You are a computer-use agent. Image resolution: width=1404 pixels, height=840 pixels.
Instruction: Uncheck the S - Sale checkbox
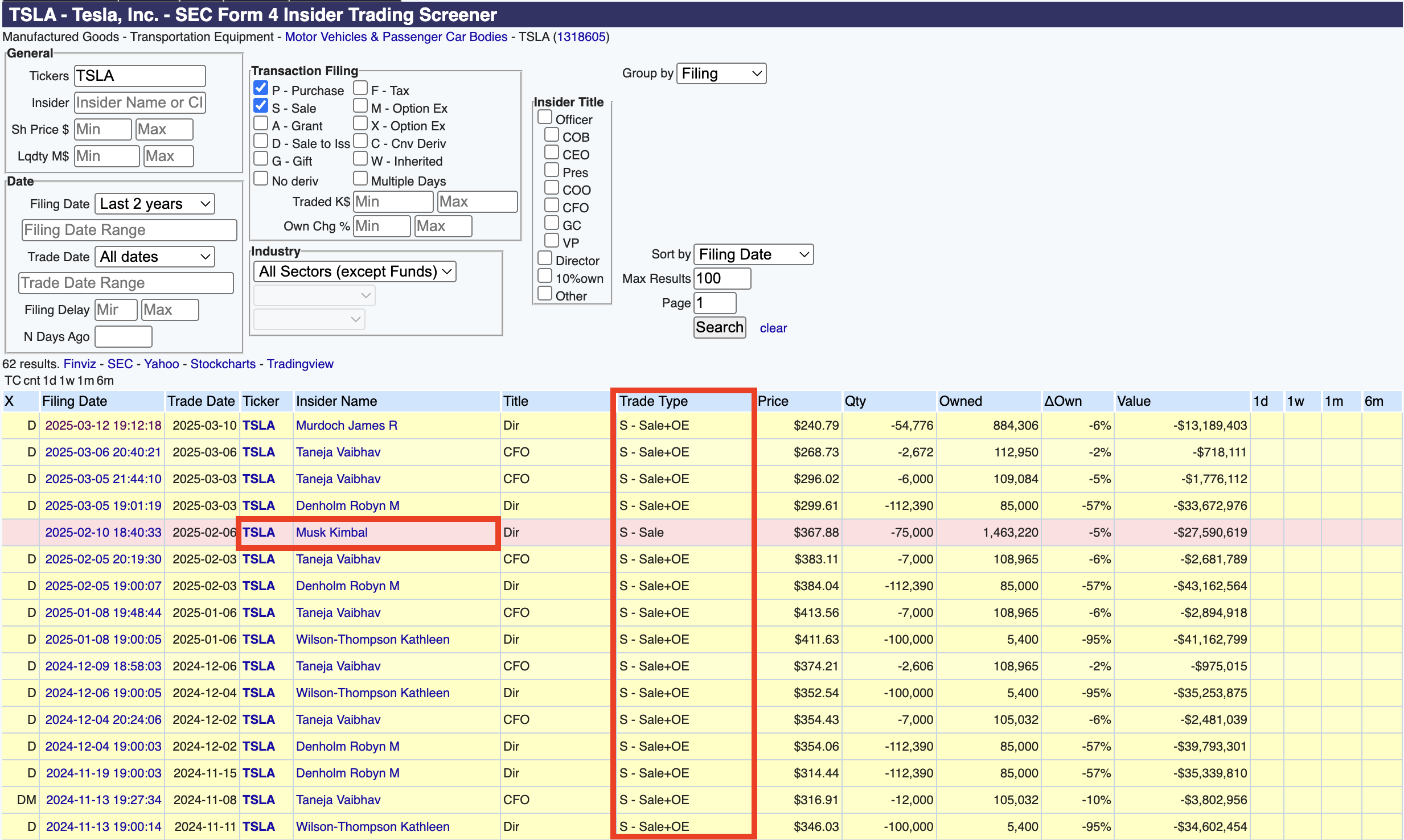[x=261, y=106]
